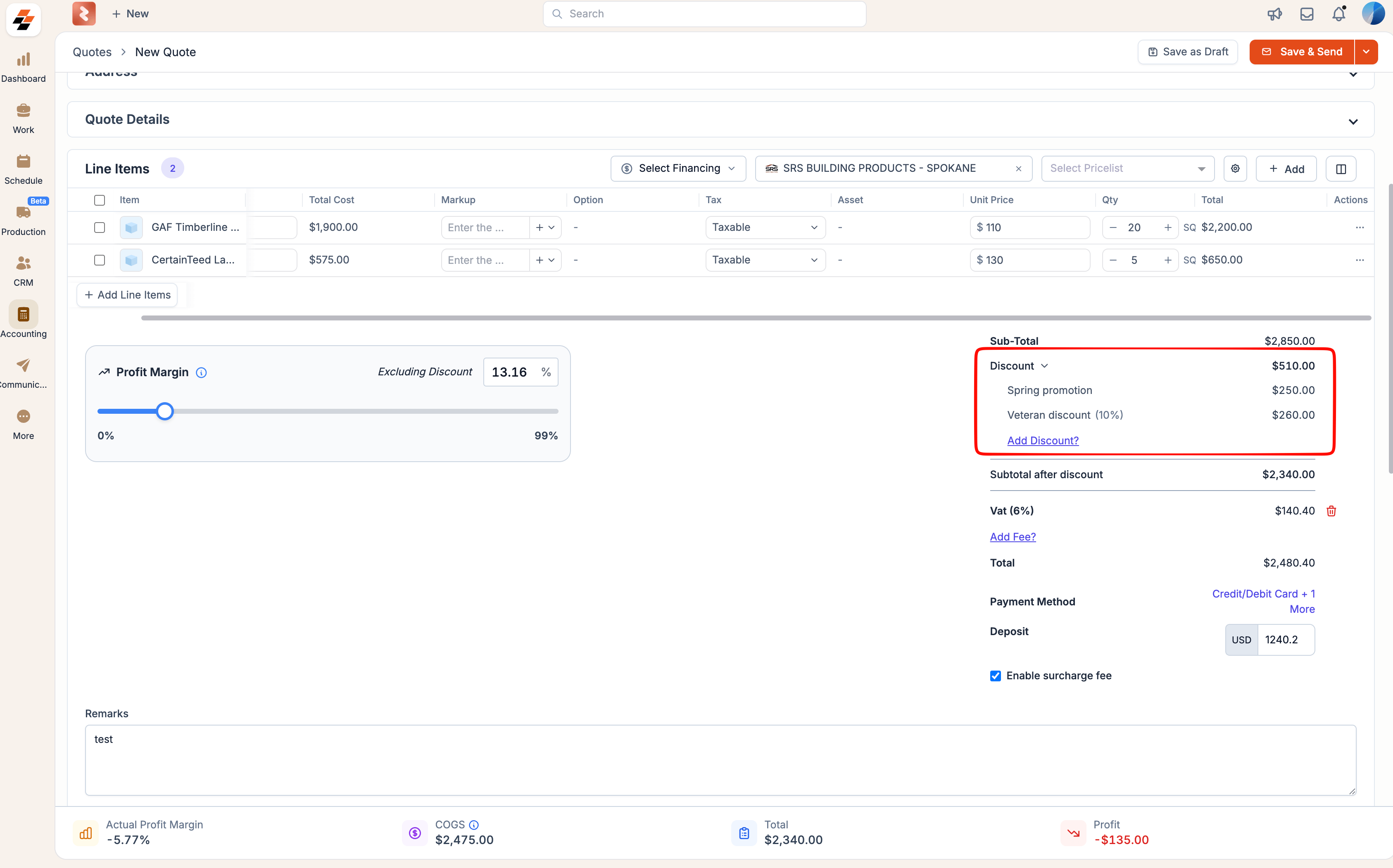The width and height of the screenshot is (1393, 868).
Task: Open the More sidebar icon
Action: 23,424
